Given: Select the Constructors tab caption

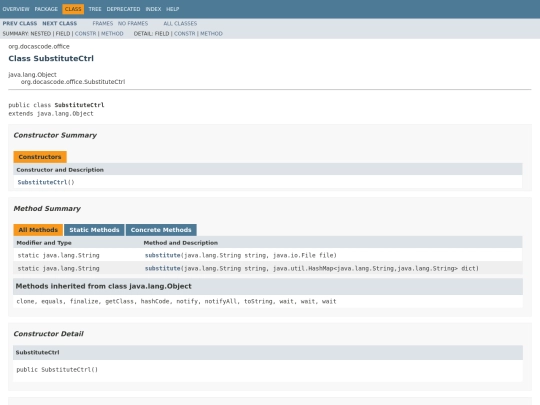Looking at the screenshot, I should pos(40,157).
